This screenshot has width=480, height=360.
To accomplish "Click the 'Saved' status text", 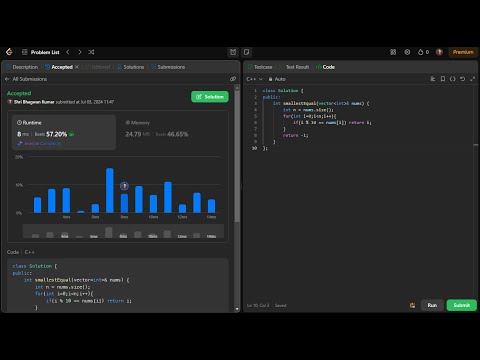I will 280,305.
